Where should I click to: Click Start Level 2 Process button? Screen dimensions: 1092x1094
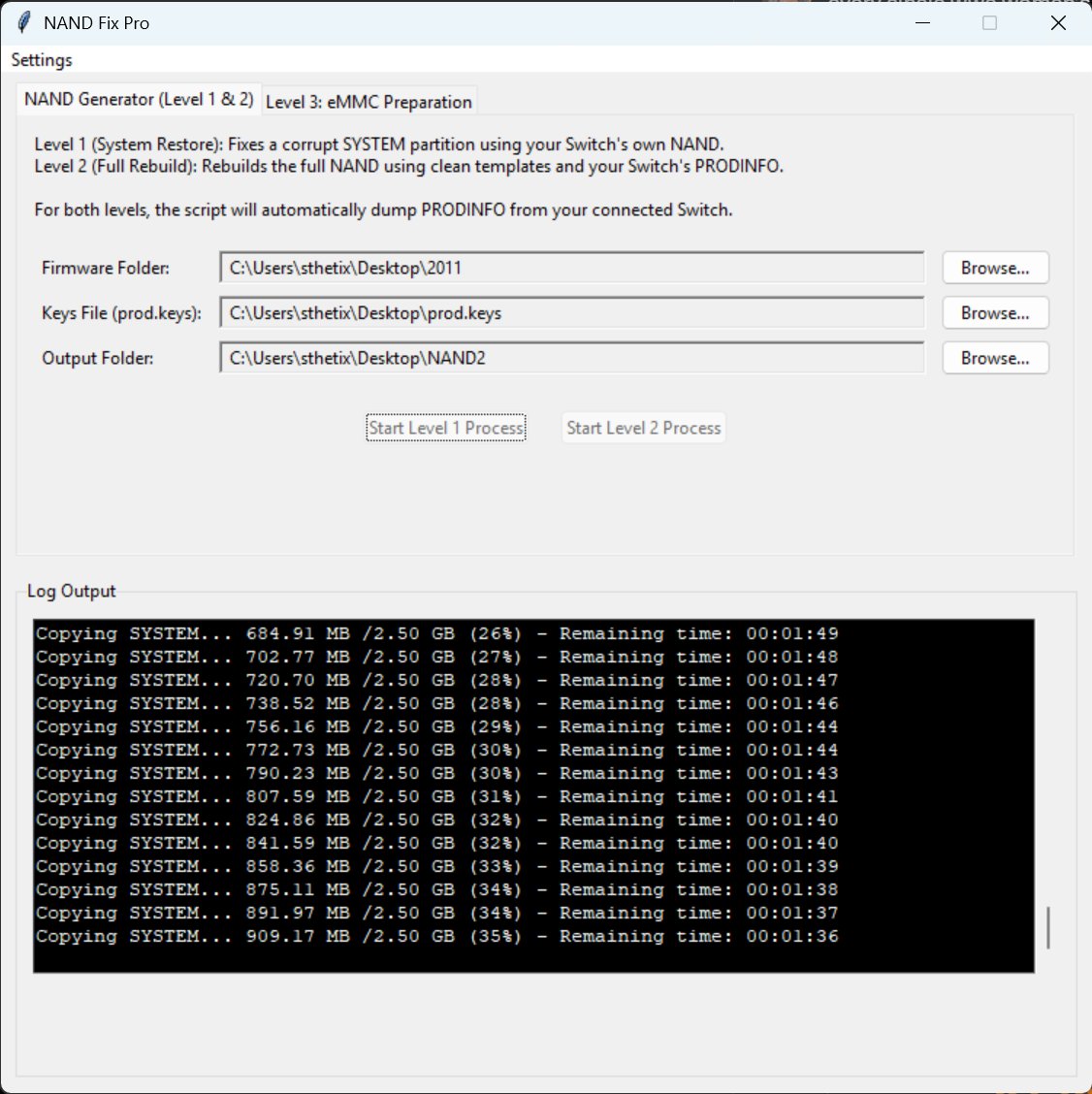point(643,428)
